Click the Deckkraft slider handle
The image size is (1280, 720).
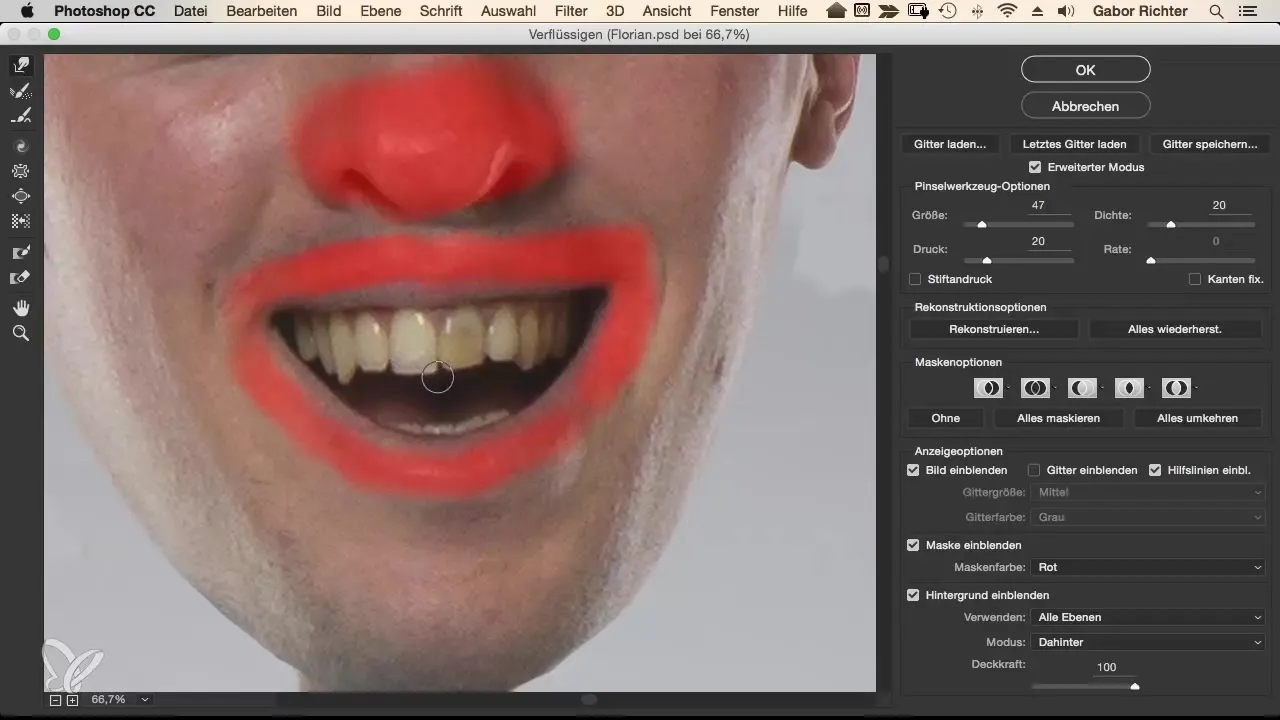pos(1134,686)
